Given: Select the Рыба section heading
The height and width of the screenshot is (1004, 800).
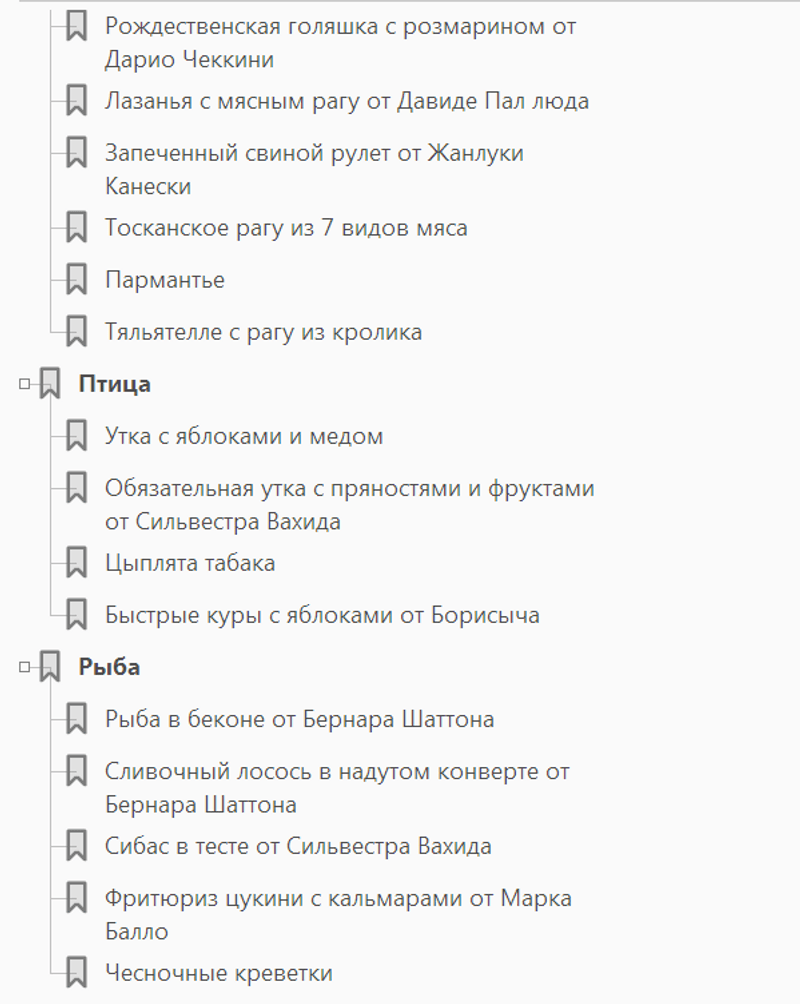Looking at the screenshot, I should click(109, 667).
